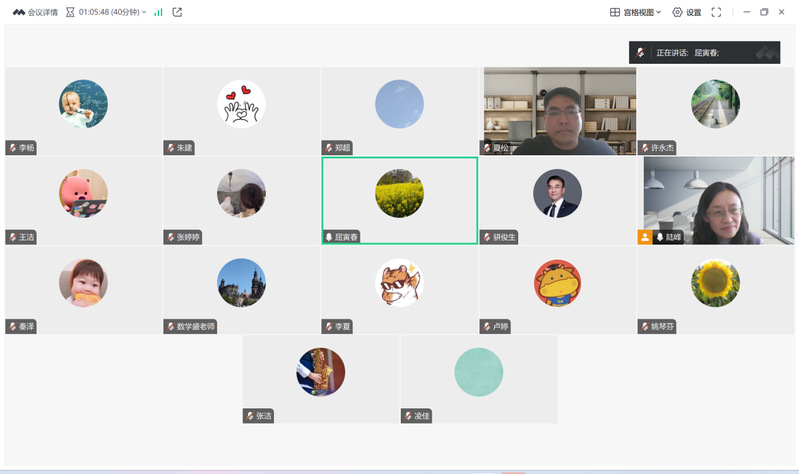Screen dimensions: 799x474
Task: Select 夏松's video tile
Action: click(559, 110)
